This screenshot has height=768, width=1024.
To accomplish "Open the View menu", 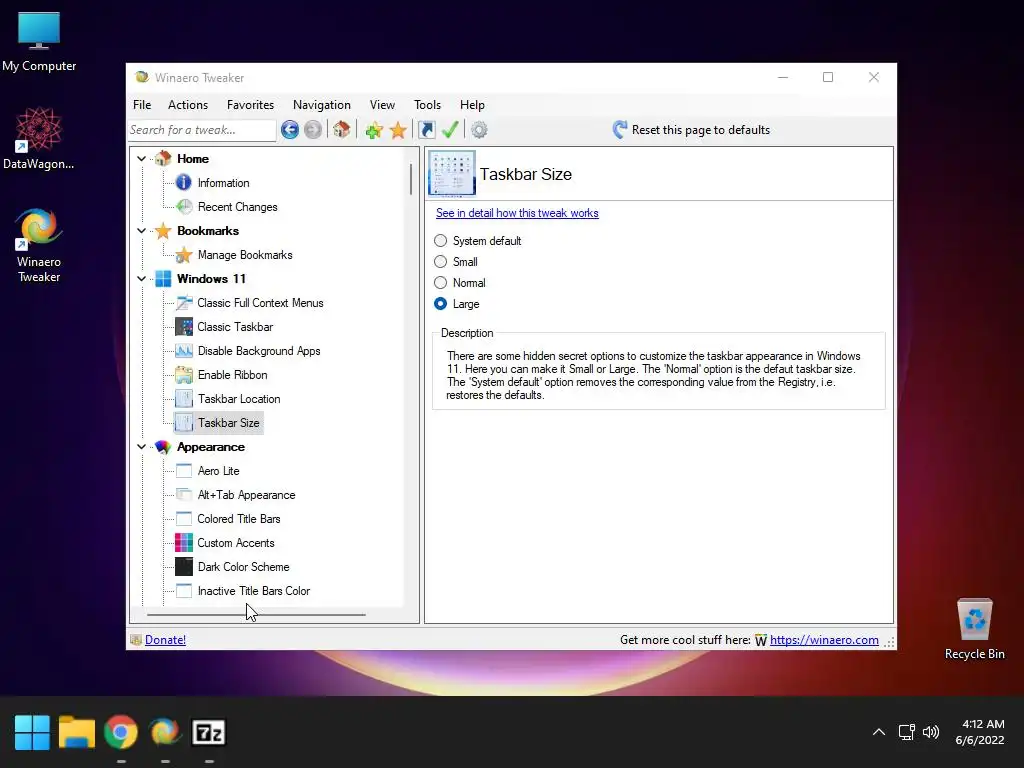I will tap(382, 104).
